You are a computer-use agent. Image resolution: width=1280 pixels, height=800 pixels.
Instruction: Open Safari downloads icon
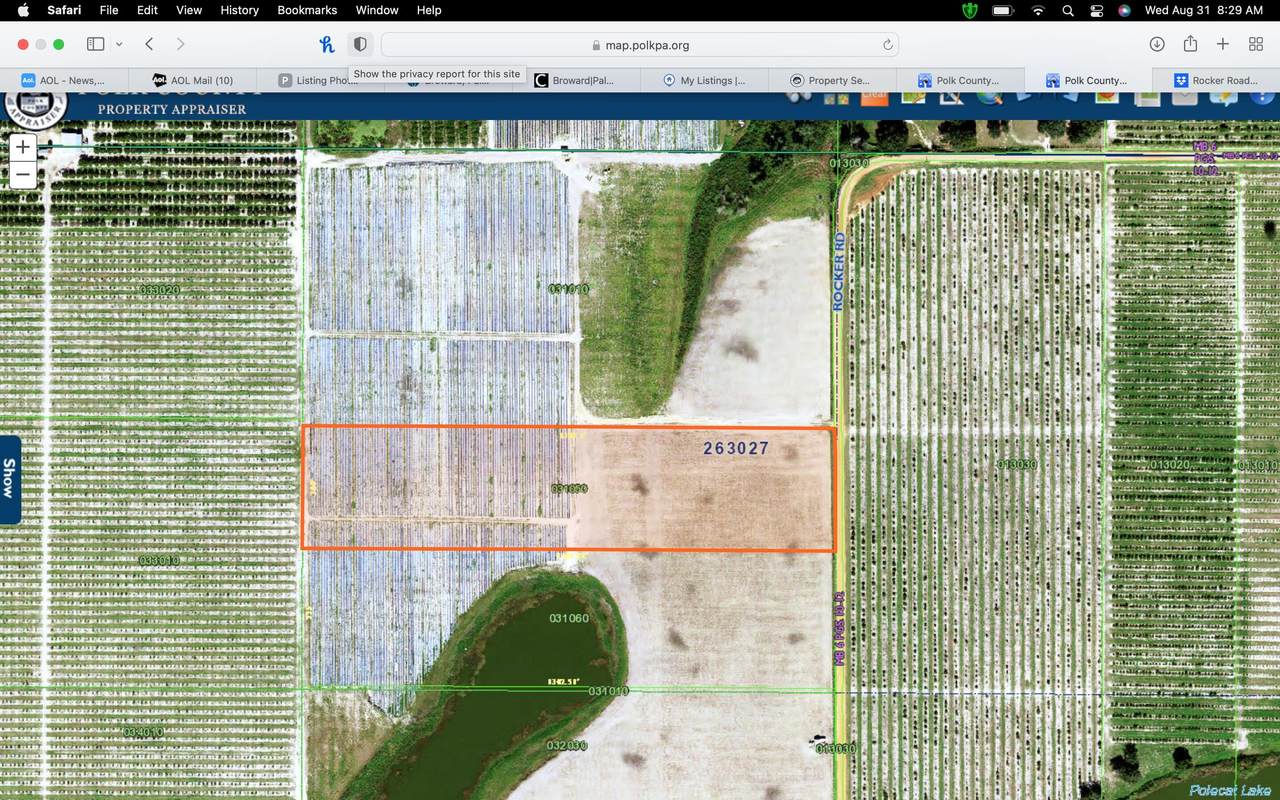coord(1157,44)
